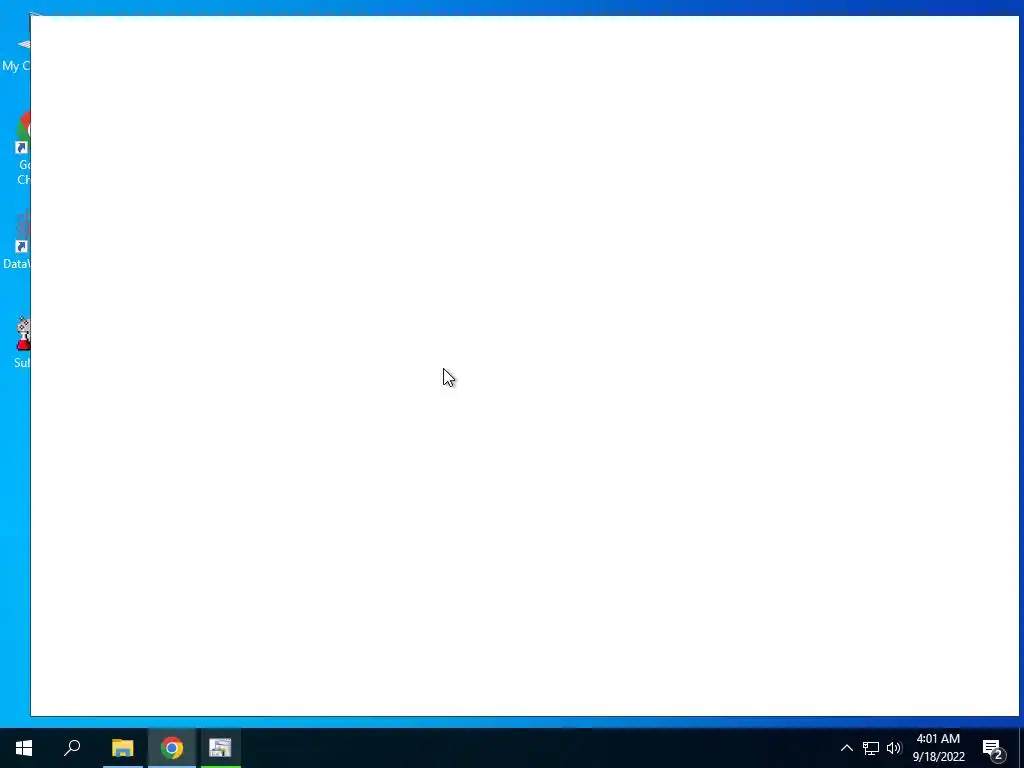Screen dimensions: 1024x768
Task: Open the network status tray icon
Action: click(871, 748)
